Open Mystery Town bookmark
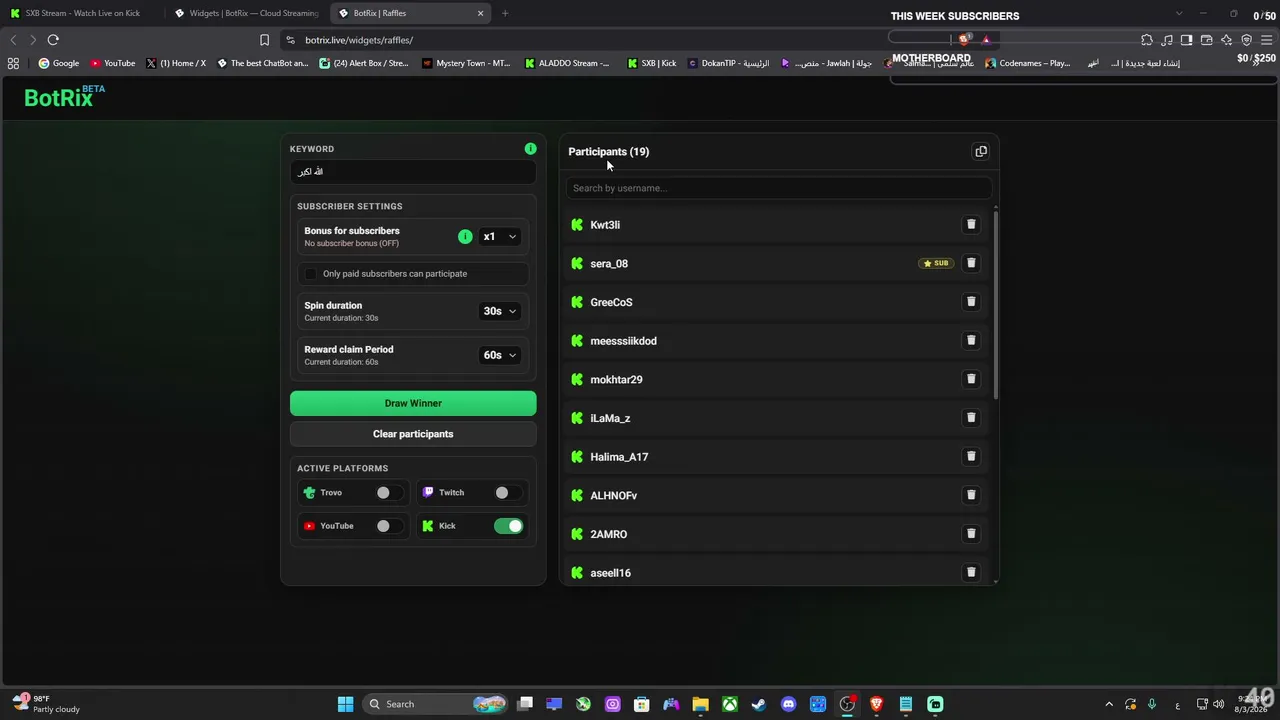 (466, 63)
